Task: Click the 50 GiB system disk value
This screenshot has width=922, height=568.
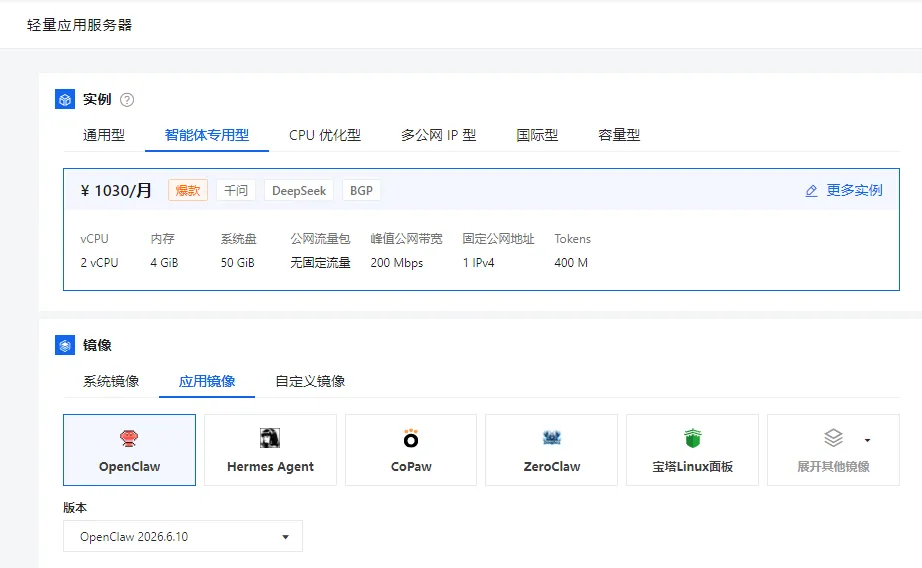Action: pyautogui.click(x=238, y=263)
